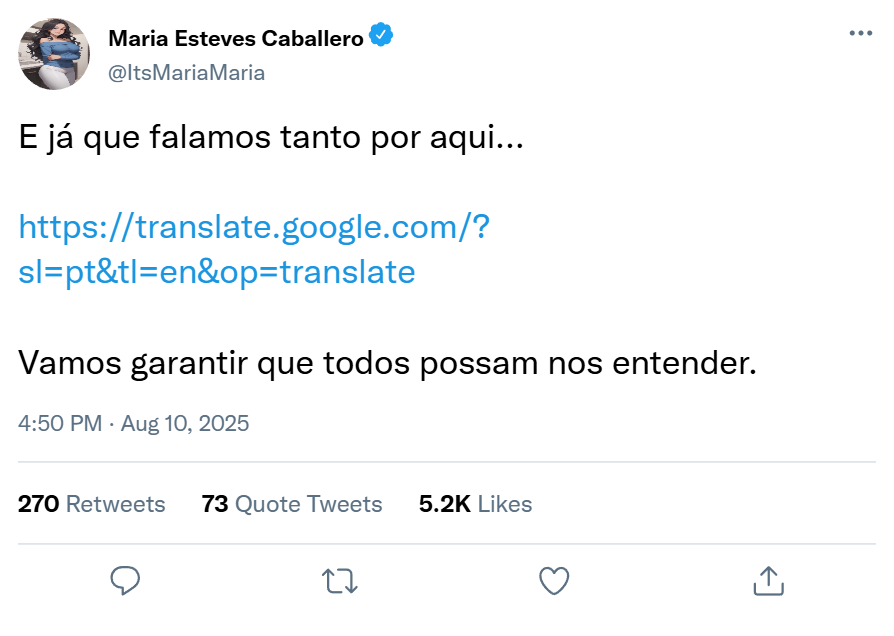Click the text 'E já que falamos tanto por aqui...'
Screen dimensions: 894x636
[271, 139]
